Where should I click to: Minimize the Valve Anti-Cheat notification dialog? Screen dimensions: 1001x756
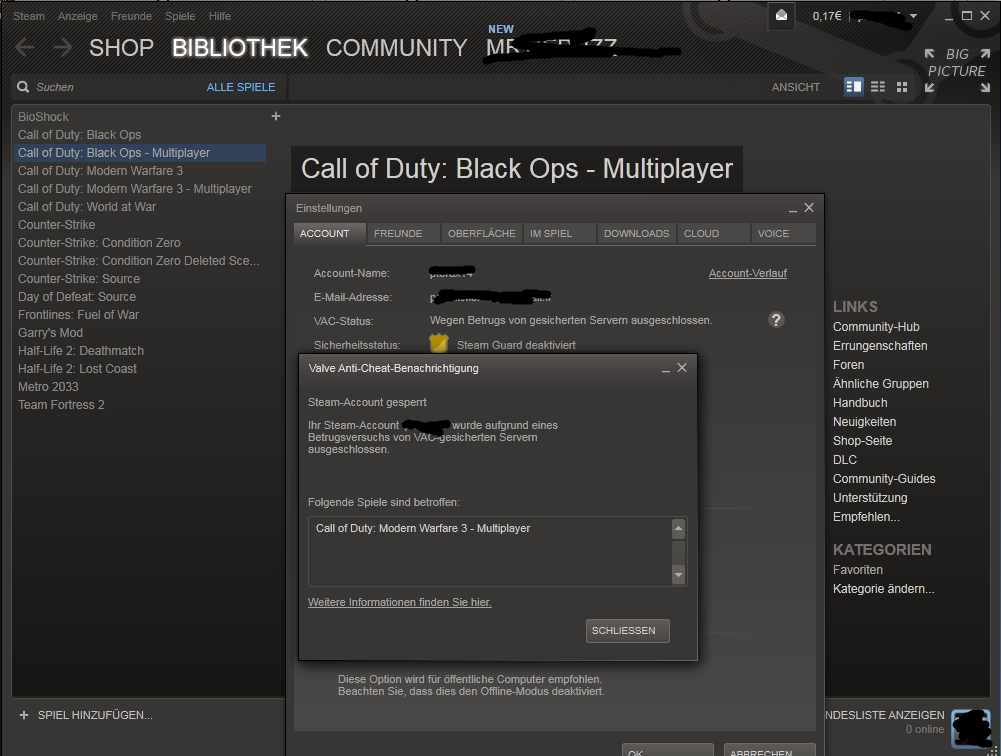pos(666,368)
